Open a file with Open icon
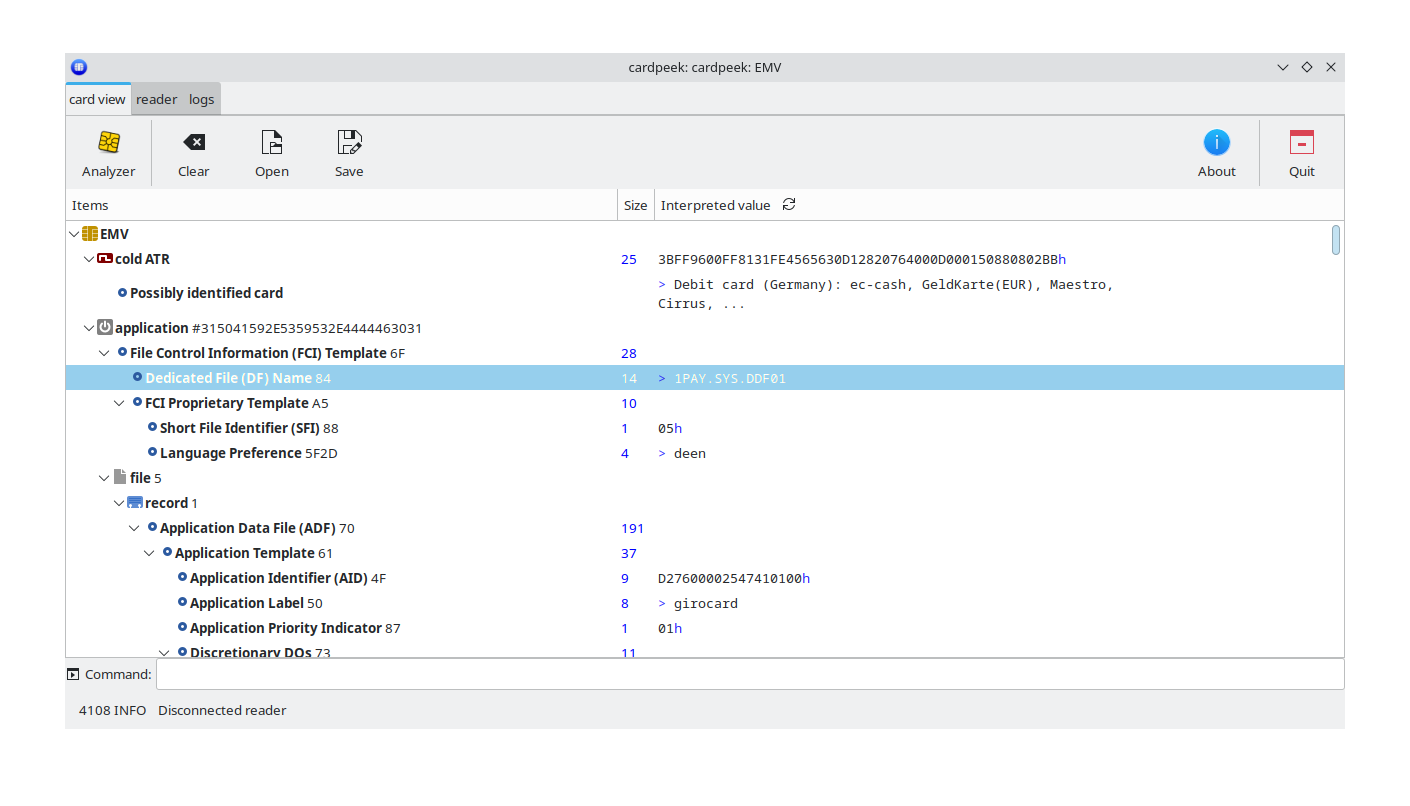The image size is (1410, 806). 271,142
